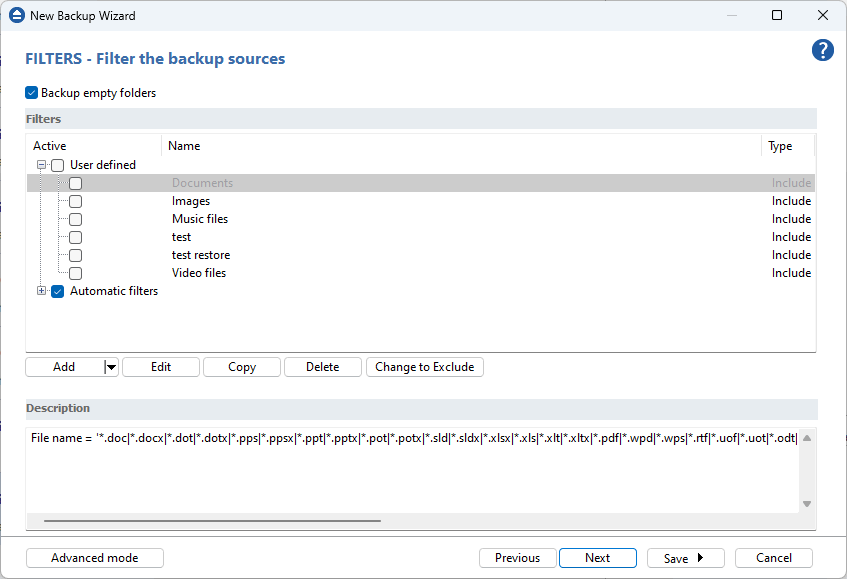Expand the Automatic filters tree node

coord(42,291)
